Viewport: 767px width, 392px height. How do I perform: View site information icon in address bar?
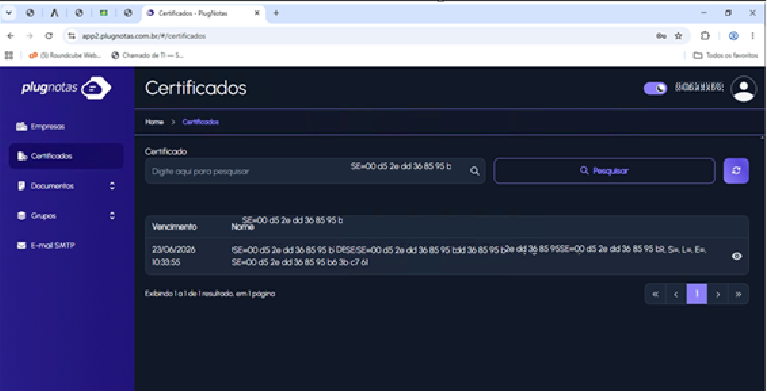(72, 36)
